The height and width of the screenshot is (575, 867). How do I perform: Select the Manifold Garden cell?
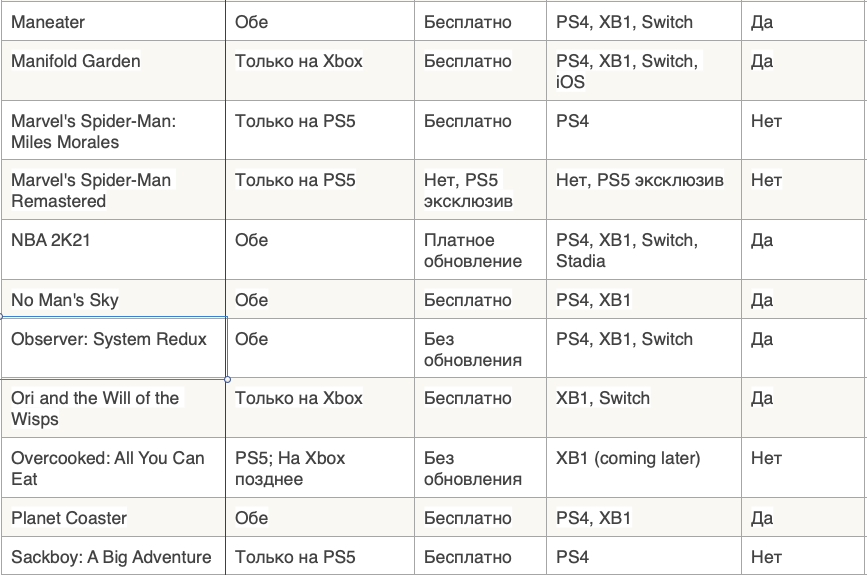click(76, 61)
